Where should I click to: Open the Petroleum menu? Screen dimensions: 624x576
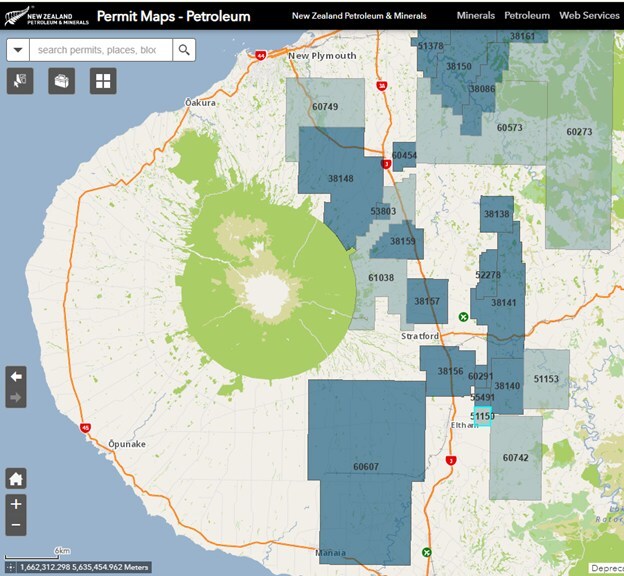[526, 16]
